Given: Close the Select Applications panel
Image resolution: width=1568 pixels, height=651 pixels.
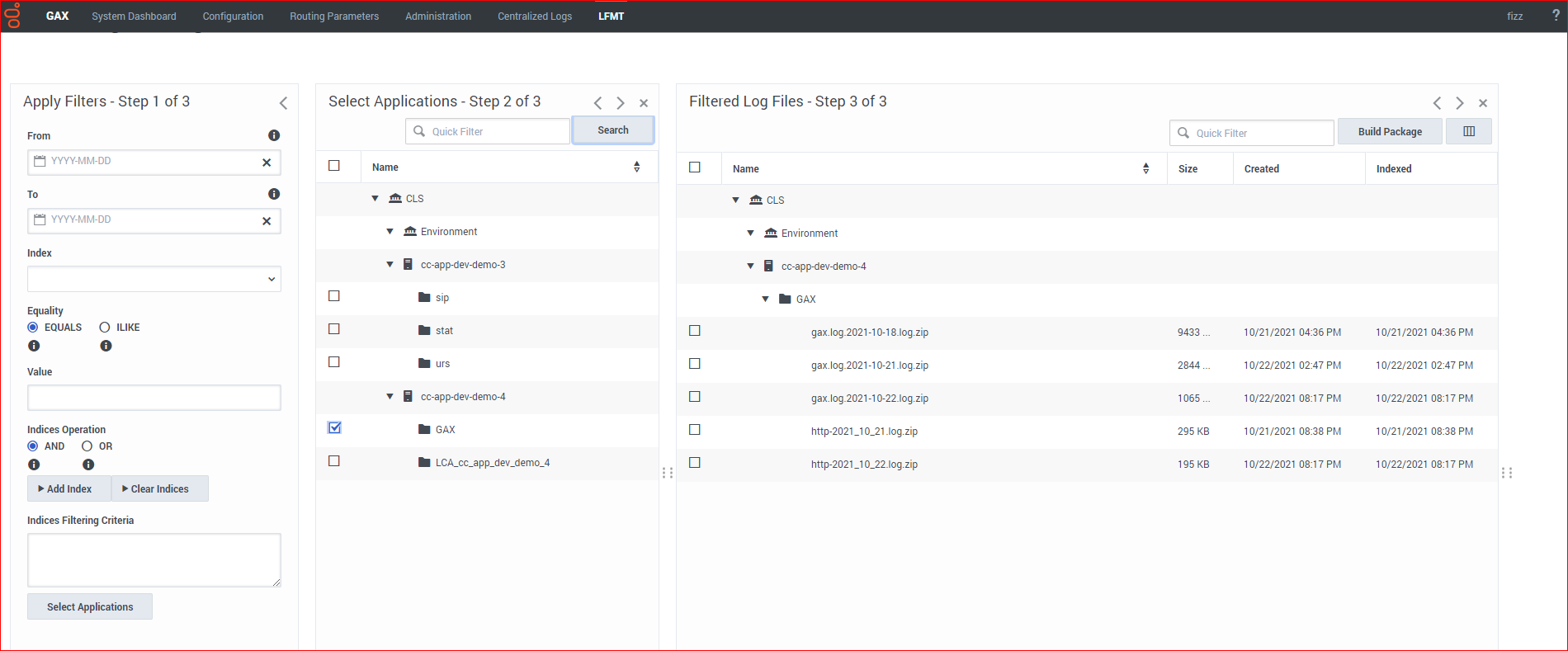Looking at the screenshot, I should (x=644, y=103).
